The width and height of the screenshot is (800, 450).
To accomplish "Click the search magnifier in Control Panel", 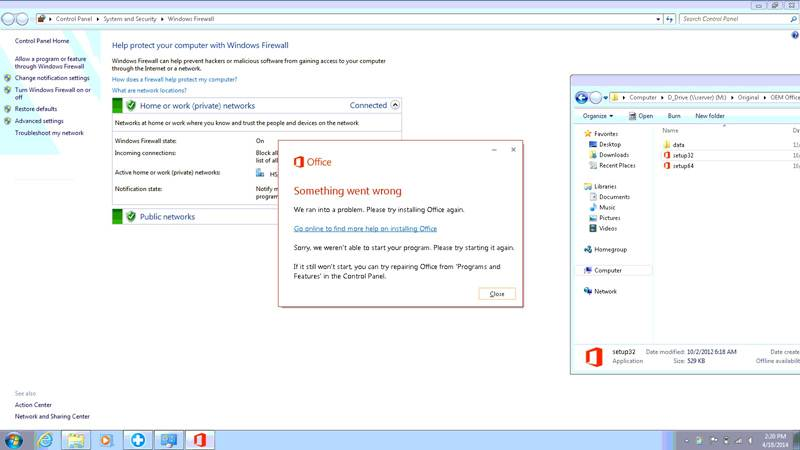I will (793, 19).
